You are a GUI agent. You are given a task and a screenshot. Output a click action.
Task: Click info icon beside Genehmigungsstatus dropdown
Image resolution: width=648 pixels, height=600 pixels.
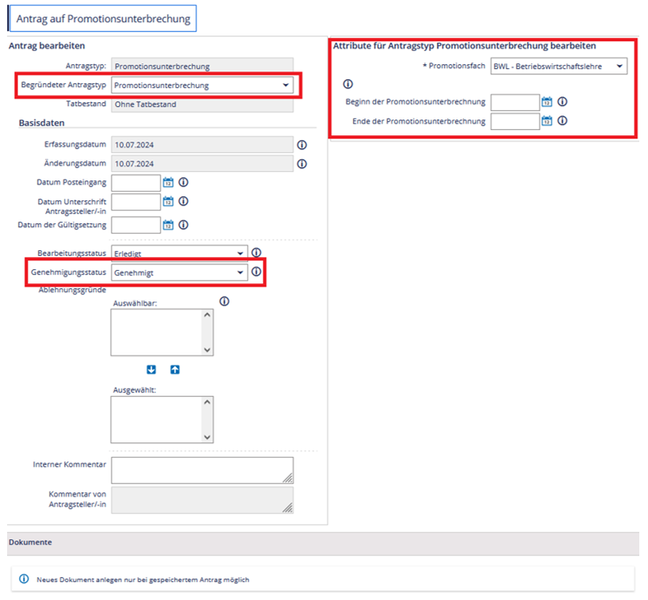coord(256,272)
